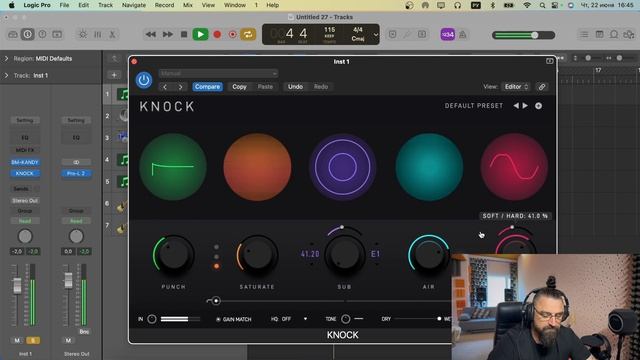Start recording with the red Record button

(217, 35)
